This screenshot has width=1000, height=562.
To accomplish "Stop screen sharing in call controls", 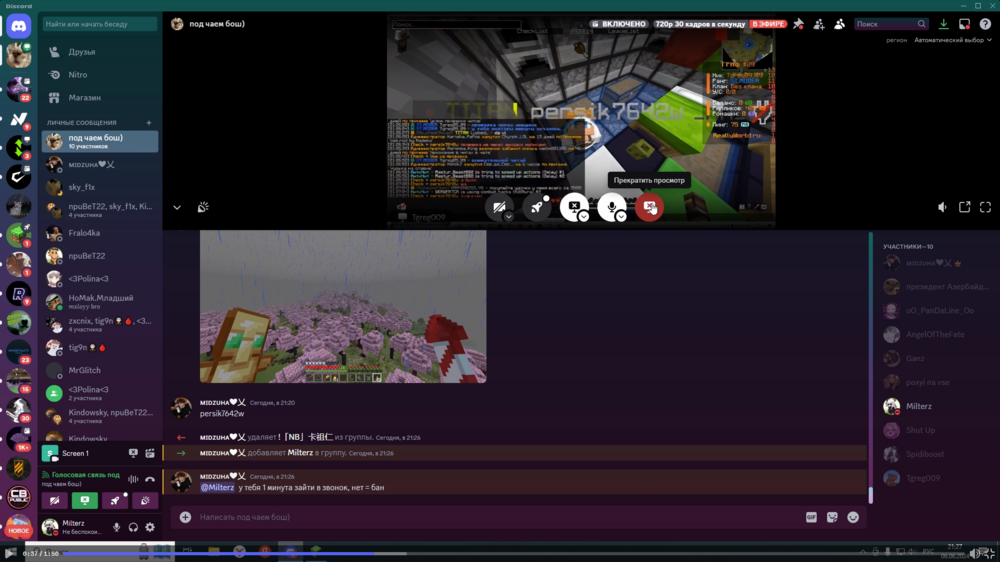I will click(x=574, y=207).
